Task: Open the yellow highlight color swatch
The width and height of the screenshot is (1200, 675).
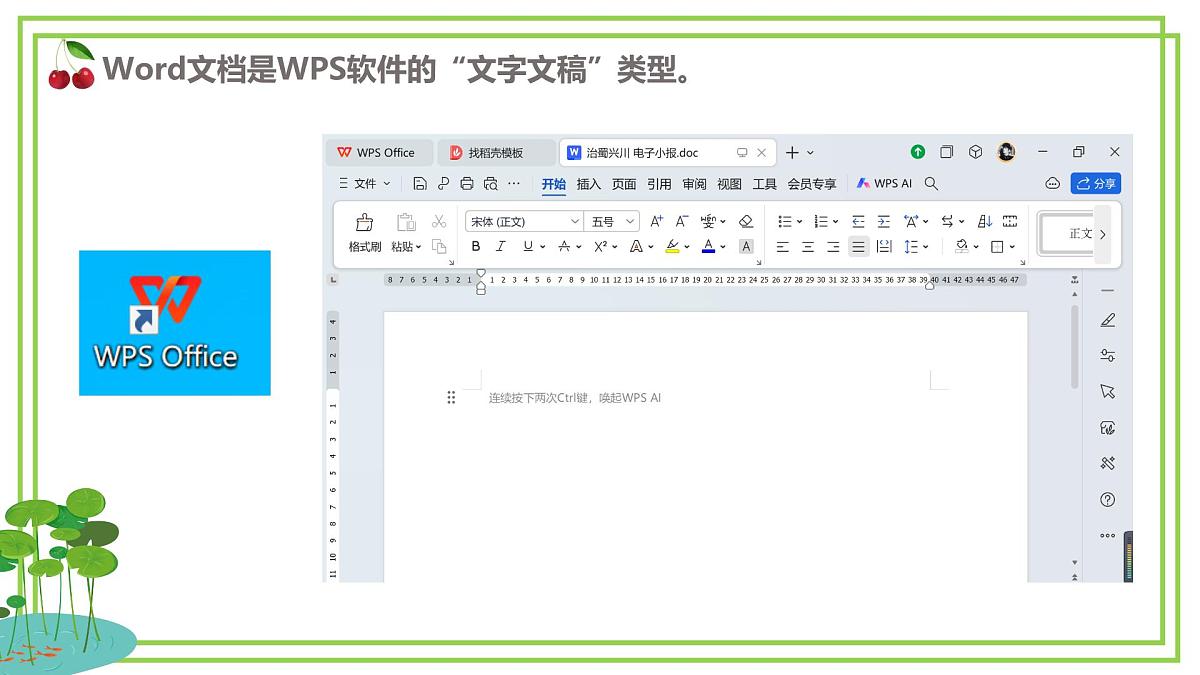Action: point(673,246)
